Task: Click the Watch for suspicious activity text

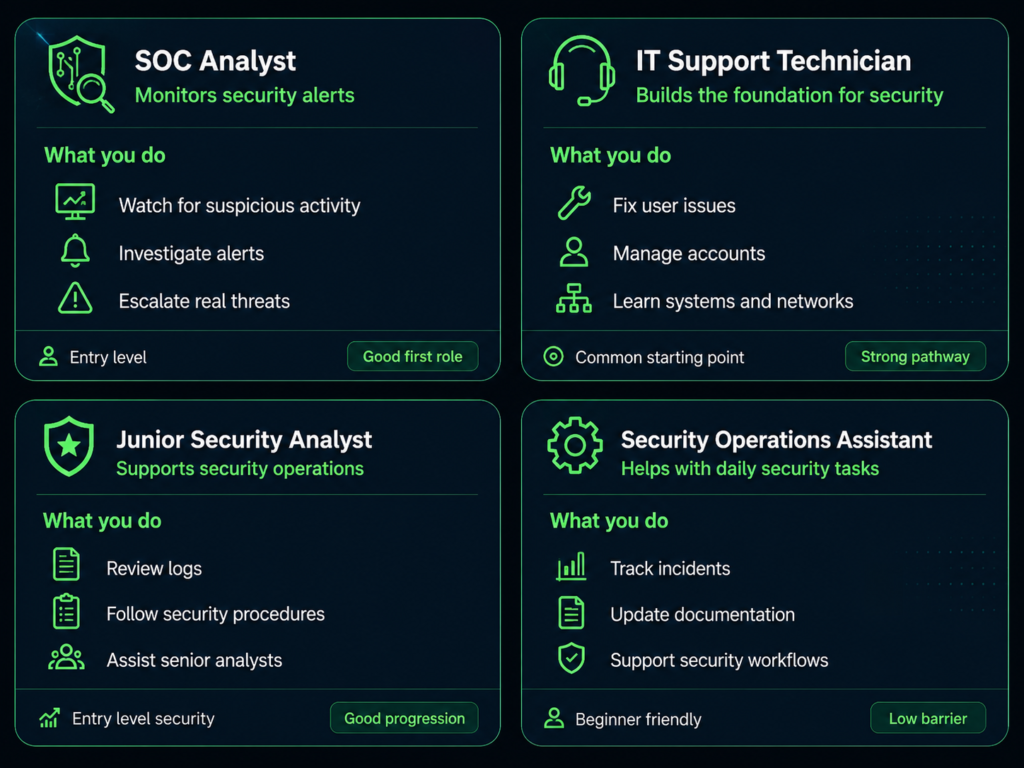Action: pos(240,206)
